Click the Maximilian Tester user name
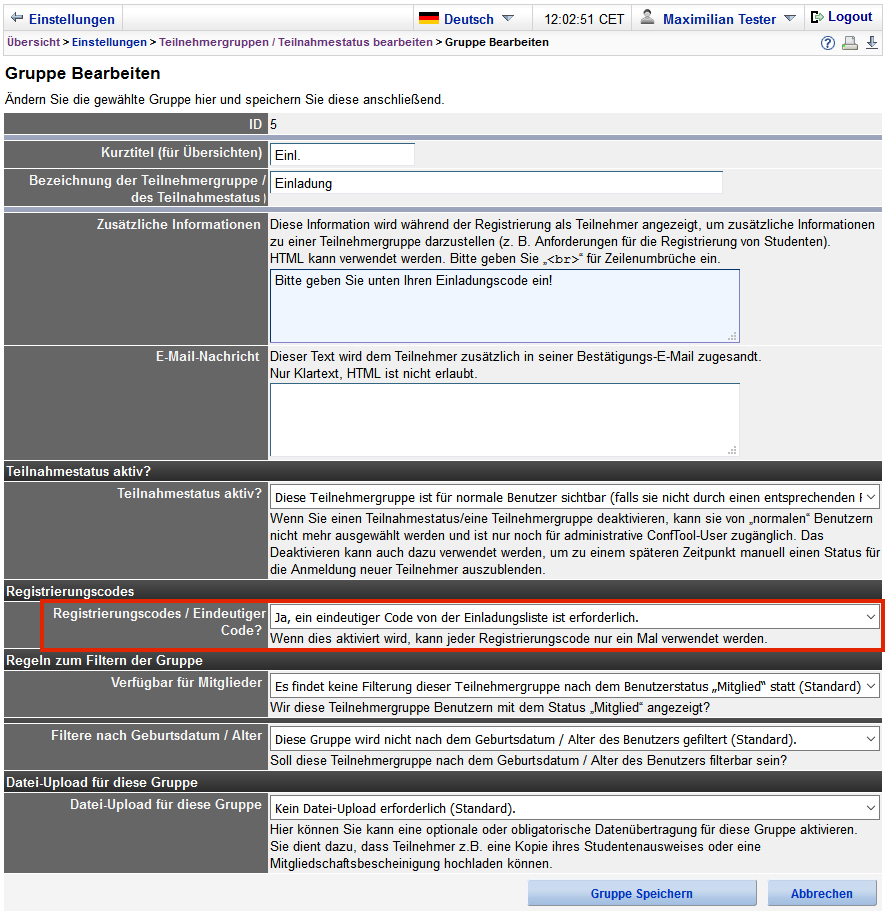Viewport: 886px width, 912px height. (719, 19)
